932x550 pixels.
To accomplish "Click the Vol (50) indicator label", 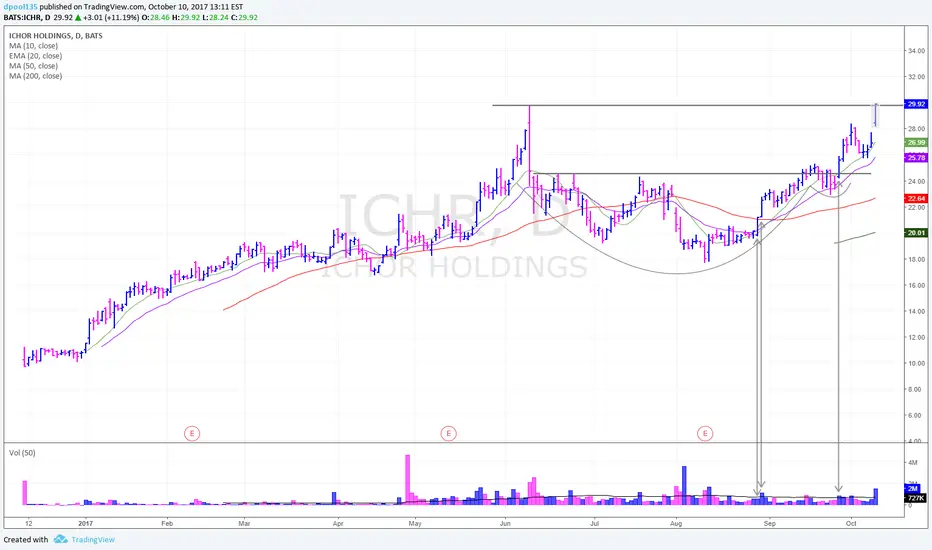I will click(22, 453).
